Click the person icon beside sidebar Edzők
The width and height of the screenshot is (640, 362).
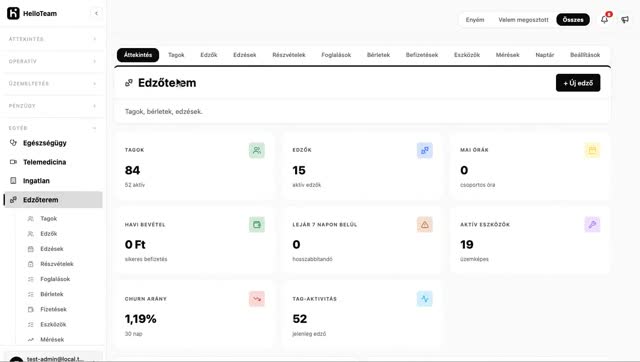pos(31,234)
